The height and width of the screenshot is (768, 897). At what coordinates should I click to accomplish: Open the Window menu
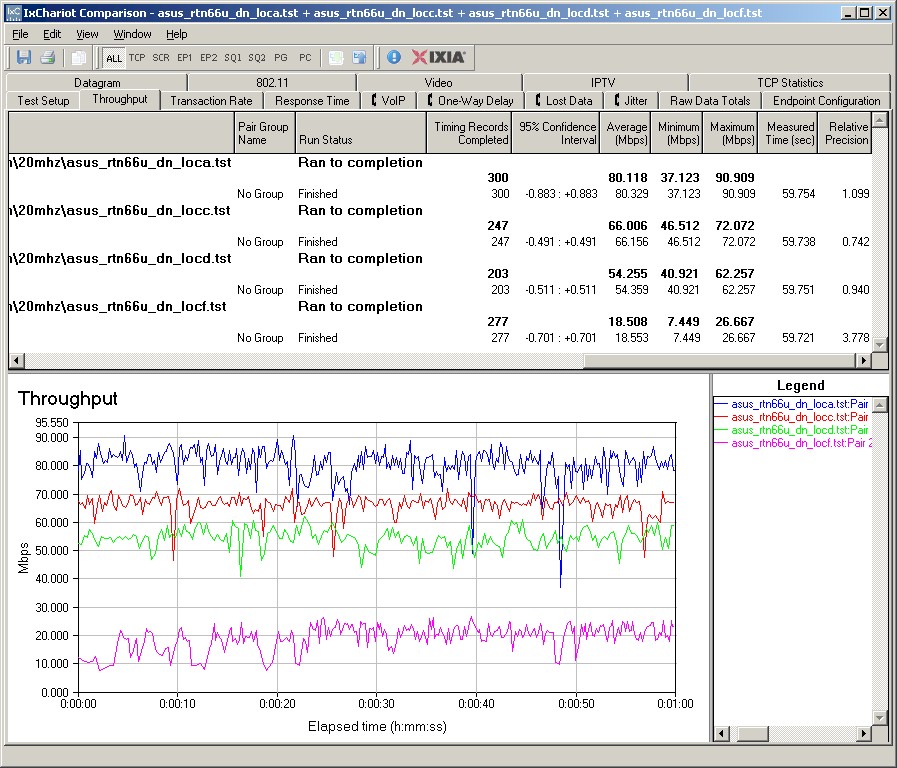click(132, 34)
